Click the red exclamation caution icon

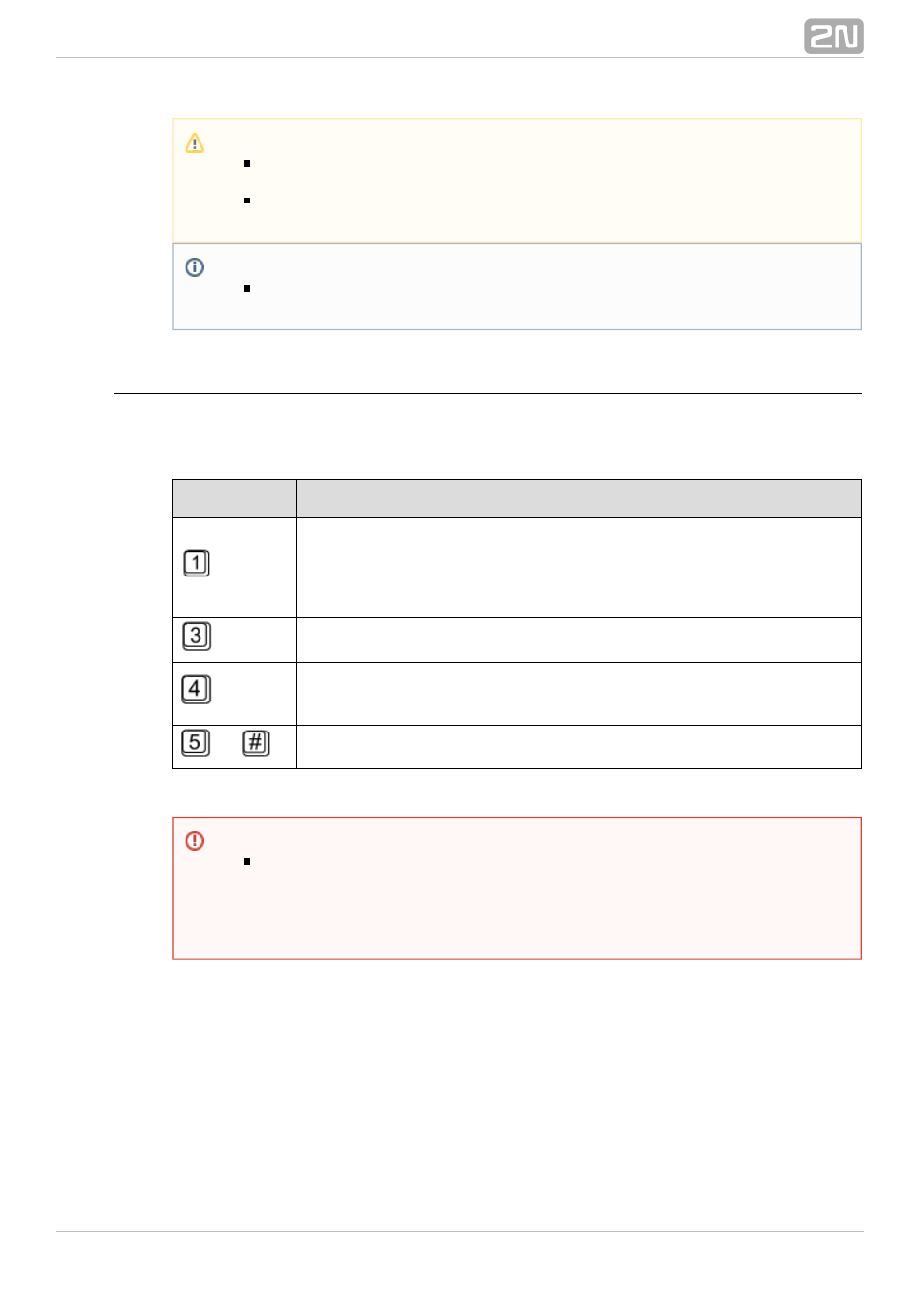point(195,841)
